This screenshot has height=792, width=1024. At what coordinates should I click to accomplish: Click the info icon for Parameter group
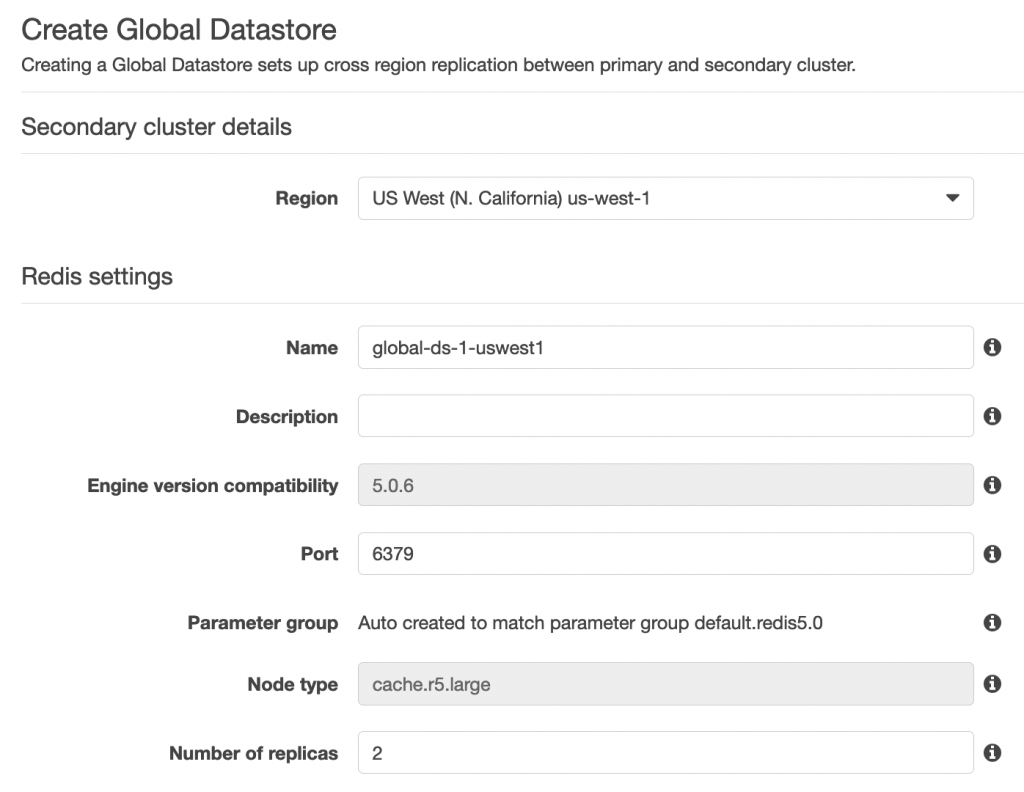click(992, 622)
